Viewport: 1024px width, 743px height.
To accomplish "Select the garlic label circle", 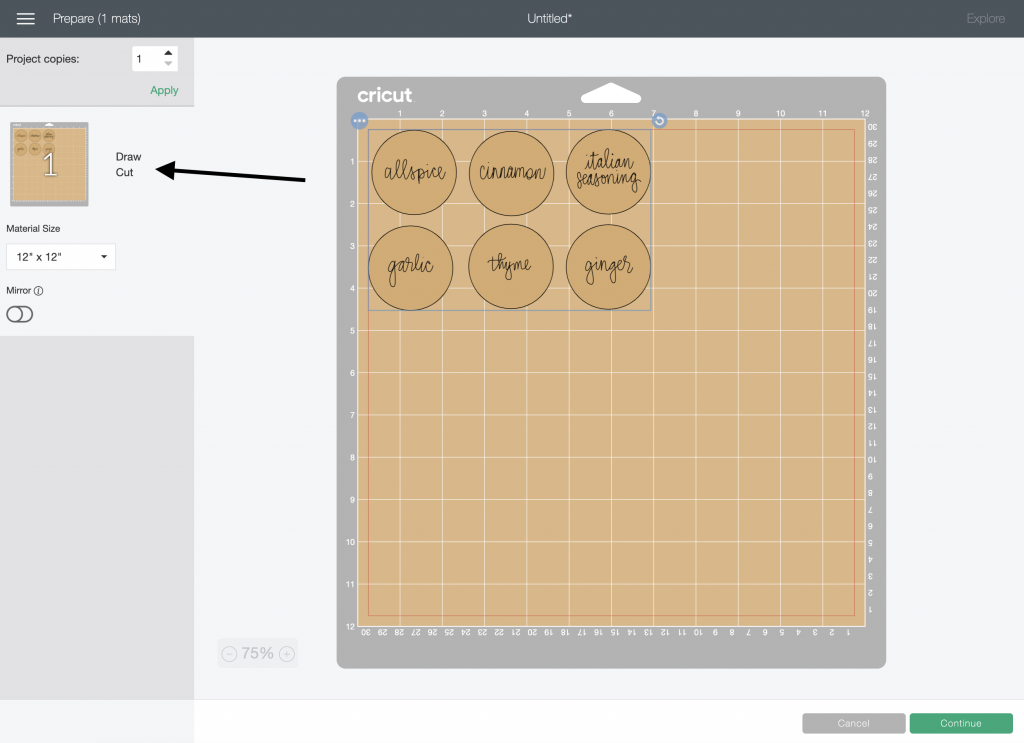I will tap(411, 268).
